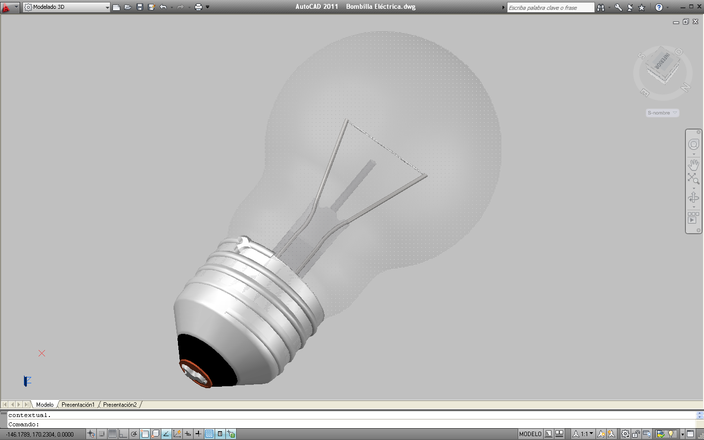704x440 pixels.
Task: Click the last-tab arrow beside Modelo tab
Action: pyautogui.click(x=26, y=405)
